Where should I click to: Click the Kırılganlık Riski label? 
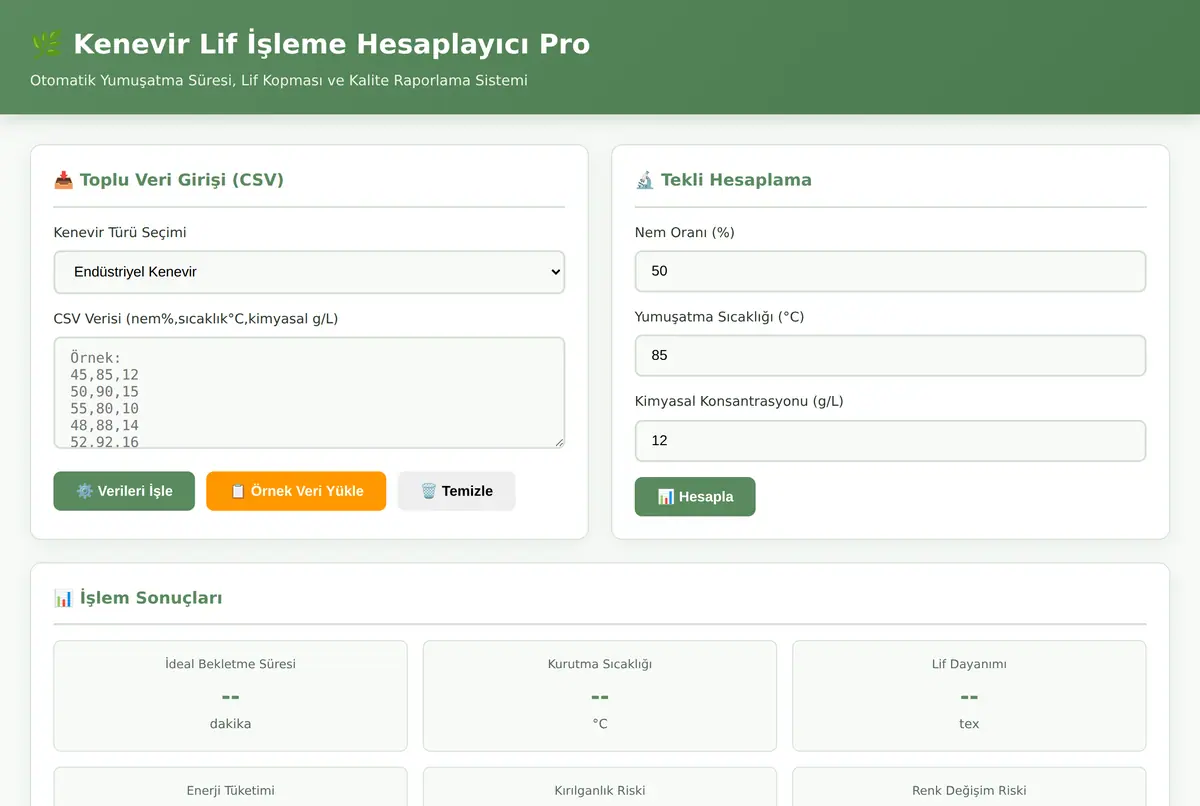(600, 790)
